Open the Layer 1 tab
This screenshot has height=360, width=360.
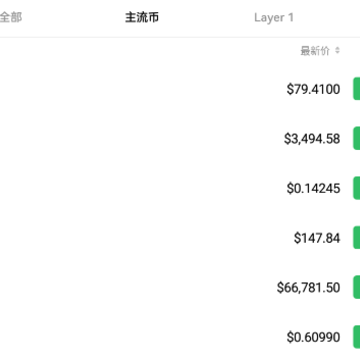point(274,18)
